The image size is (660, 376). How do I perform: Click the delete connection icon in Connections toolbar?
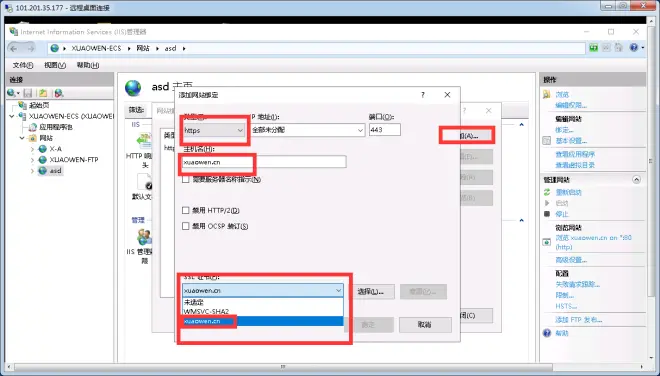point(59,93)
